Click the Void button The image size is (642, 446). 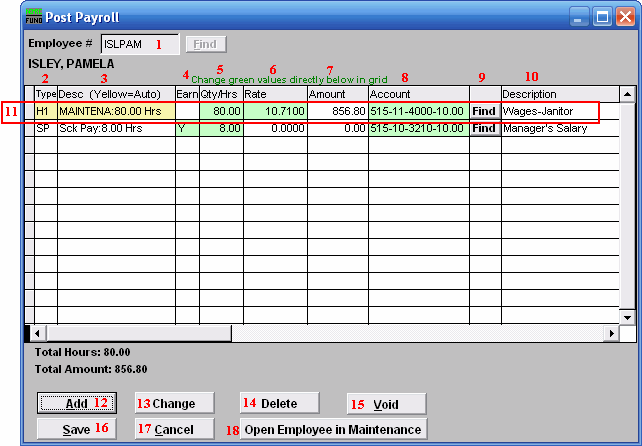tap(386, 404)
